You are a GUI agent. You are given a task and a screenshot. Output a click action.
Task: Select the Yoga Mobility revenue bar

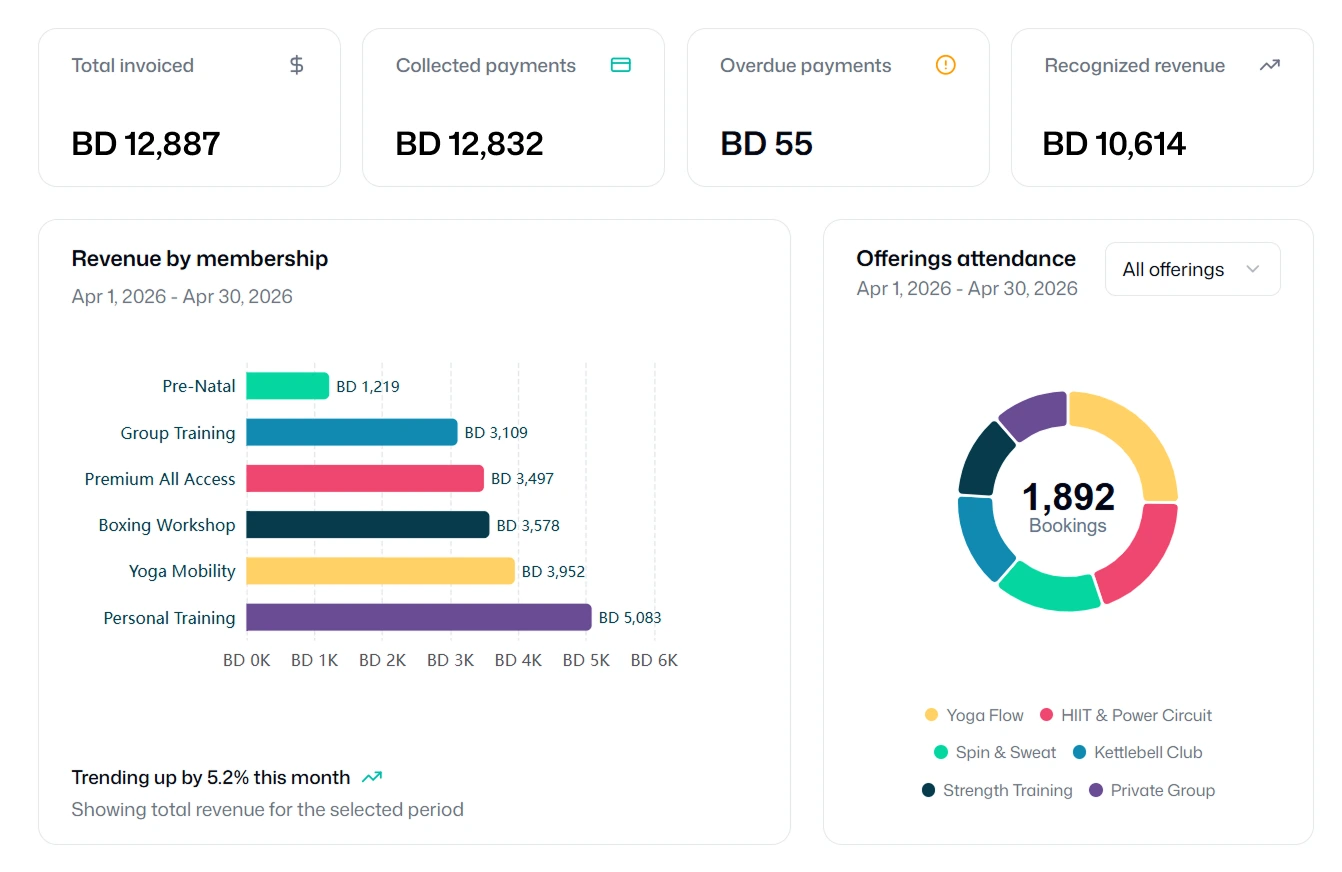(x=380, y=571)
